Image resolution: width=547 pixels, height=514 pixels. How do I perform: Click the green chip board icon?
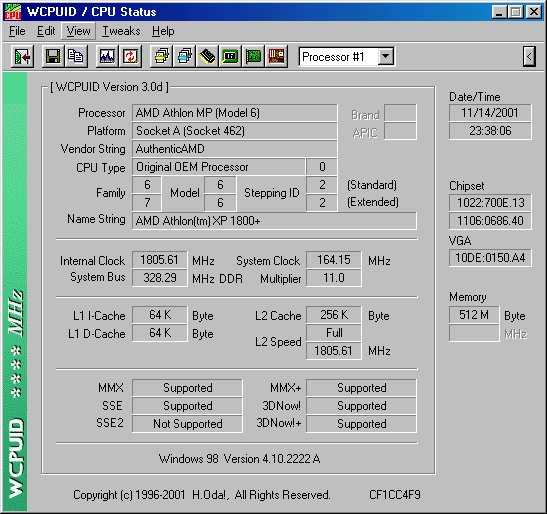(230, 56)
